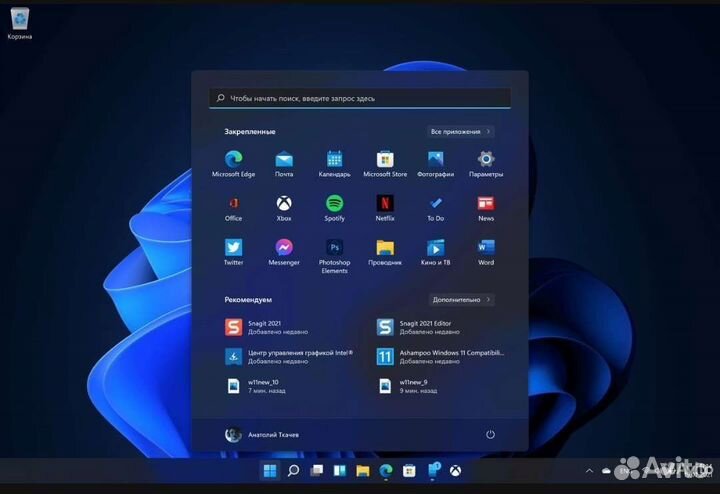The width and height of the screenshot is (720, 494).
Task: Open Task View on the taskbar
Action: coord(316,471)
